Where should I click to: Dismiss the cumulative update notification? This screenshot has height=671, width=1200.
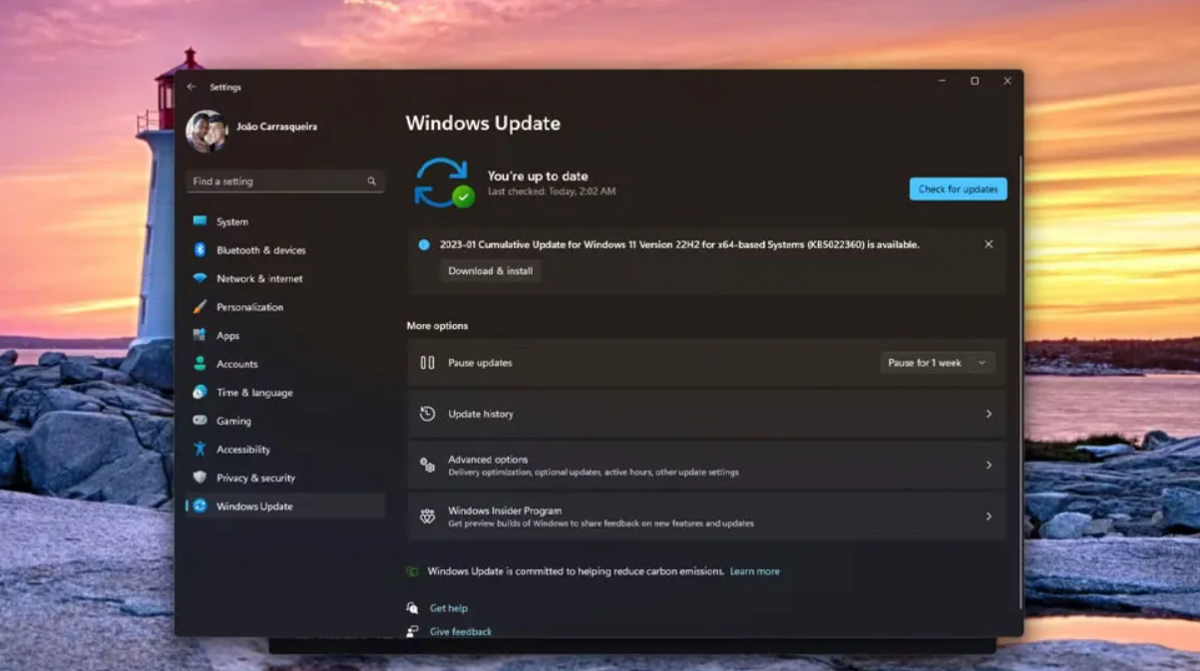pos(988,244)
